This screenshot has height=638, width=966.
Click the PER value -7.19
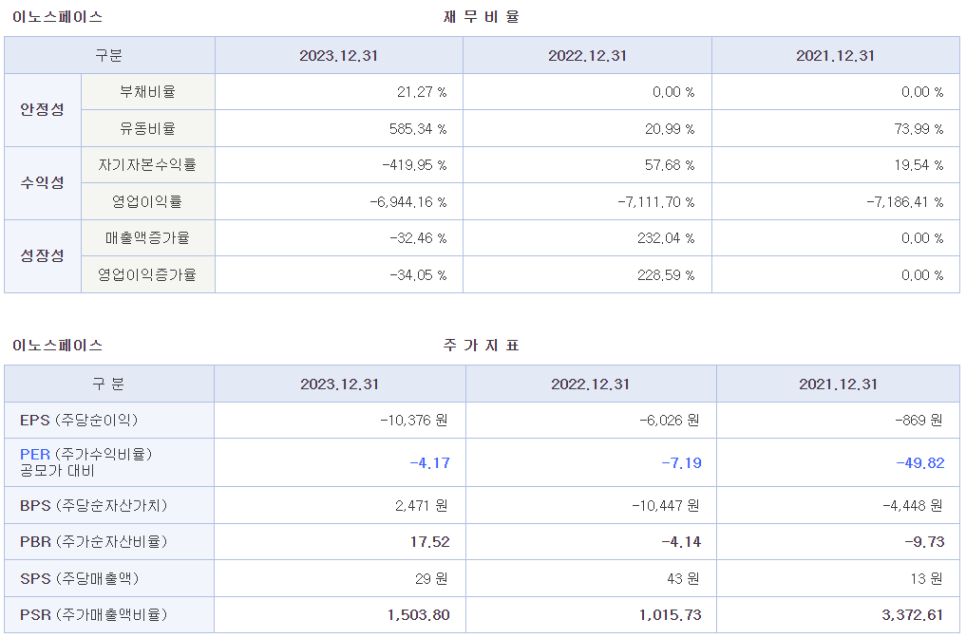coord(681,463)
